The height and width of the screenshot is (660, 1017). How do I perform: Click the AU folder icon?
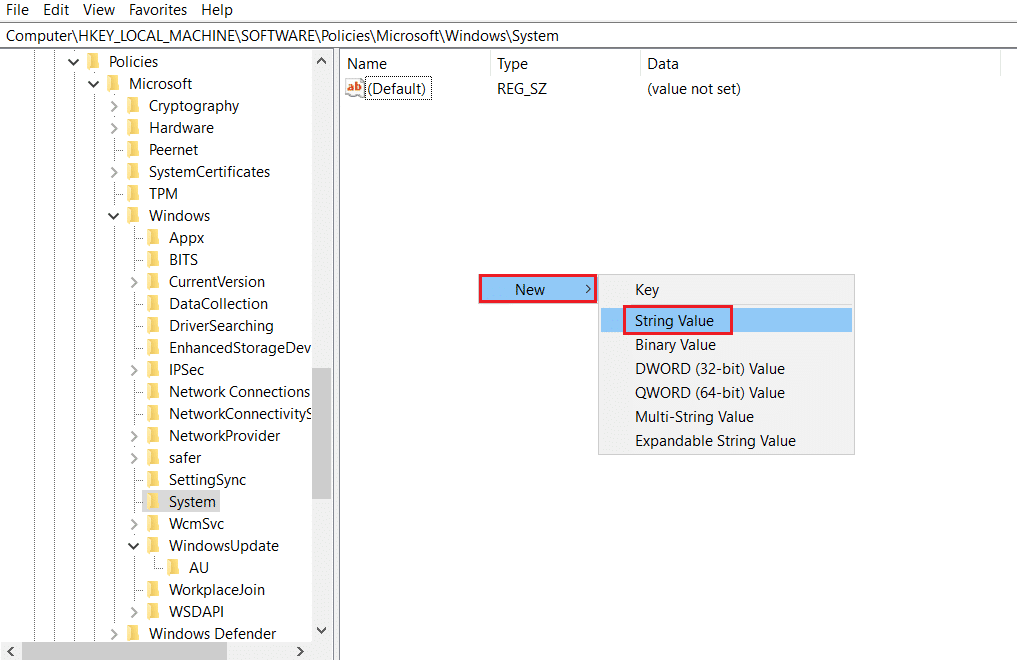(174, 568)
